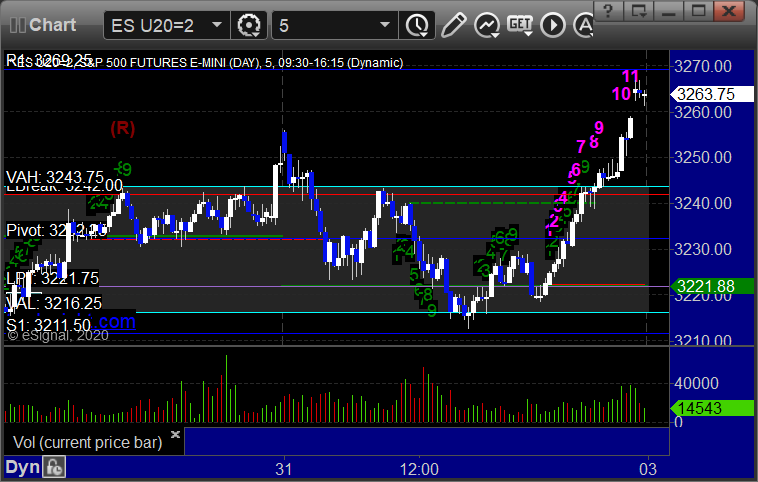Image resolution: width=758 pixels, height=482 pixels.
Task: Expand the interval 5 dropdown arrow
Action: tap(385, 25)
